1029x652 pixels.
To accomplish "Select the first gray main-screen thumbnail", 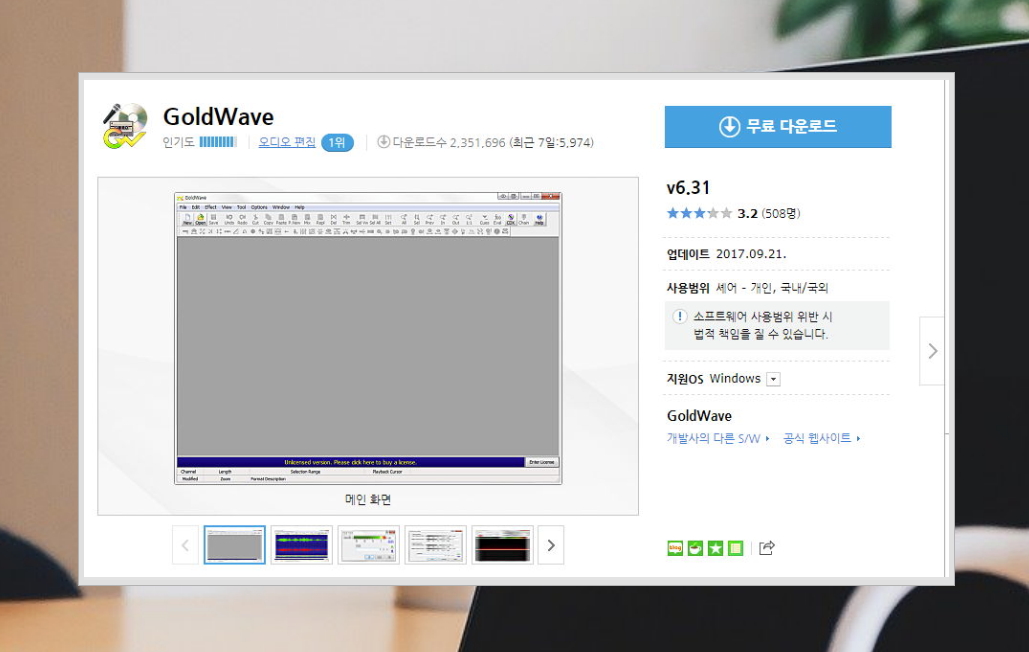I will [234, 545].
